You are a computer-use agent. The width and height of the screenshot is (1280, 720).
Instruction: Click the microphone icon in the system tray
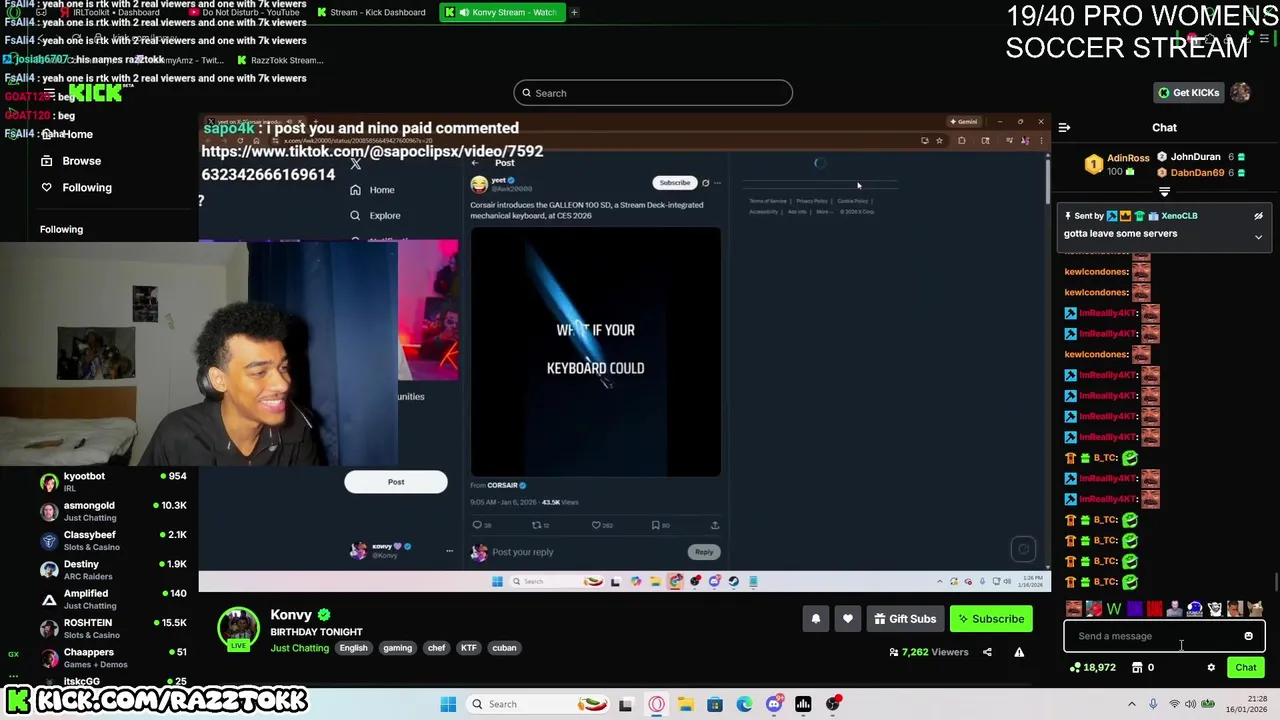[1153, 704]
